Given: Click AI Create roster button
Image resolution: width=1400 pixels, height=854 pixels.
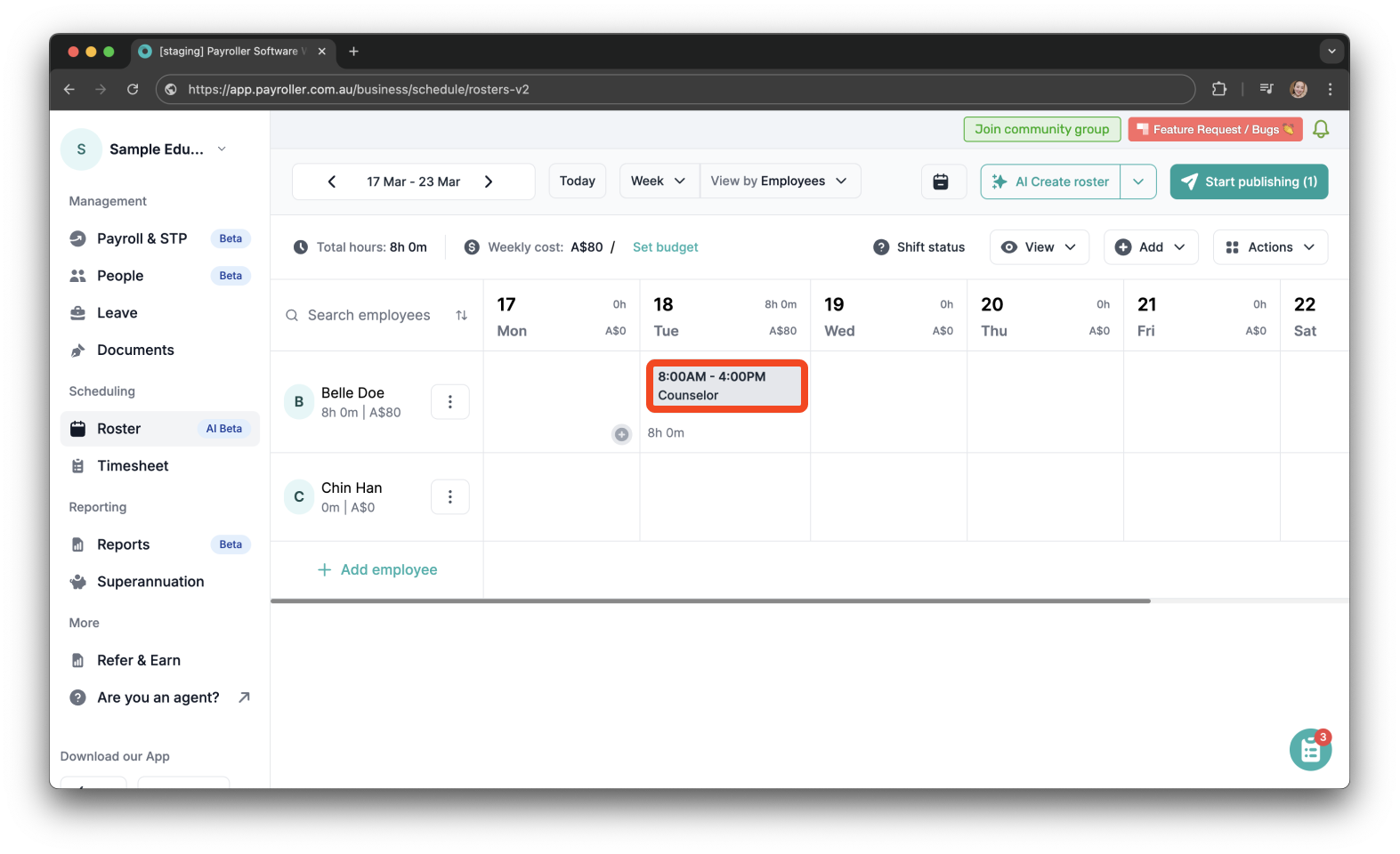Looking at the screenshot, I should pyautogui.click(x=1050, y=181).
